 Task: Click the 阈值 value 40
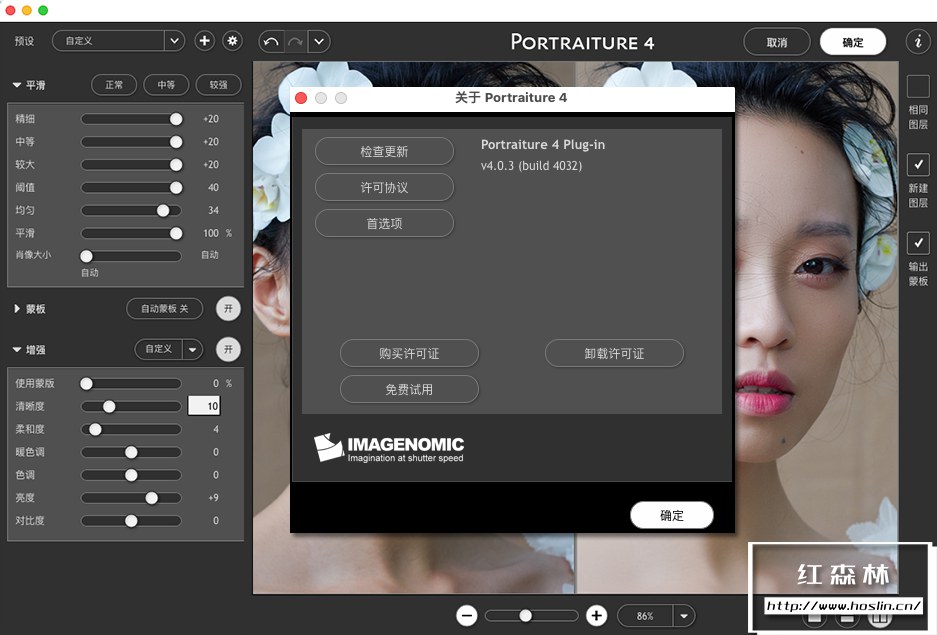(213, 188)
